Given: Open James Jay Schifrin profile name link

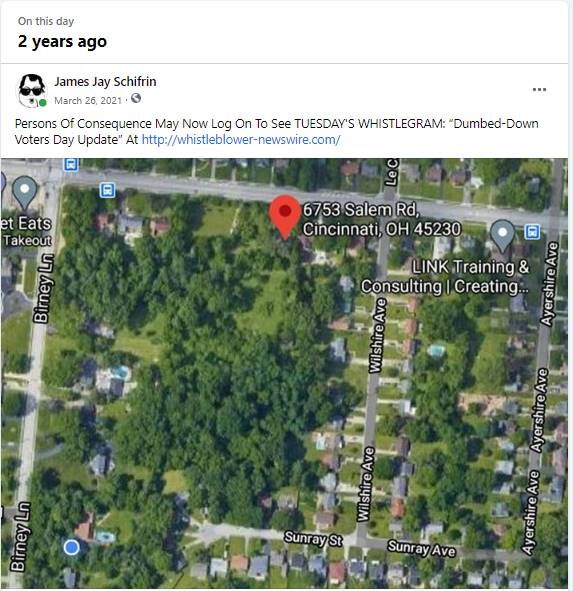Looking at the screenshot, I should tap(105, 82).
